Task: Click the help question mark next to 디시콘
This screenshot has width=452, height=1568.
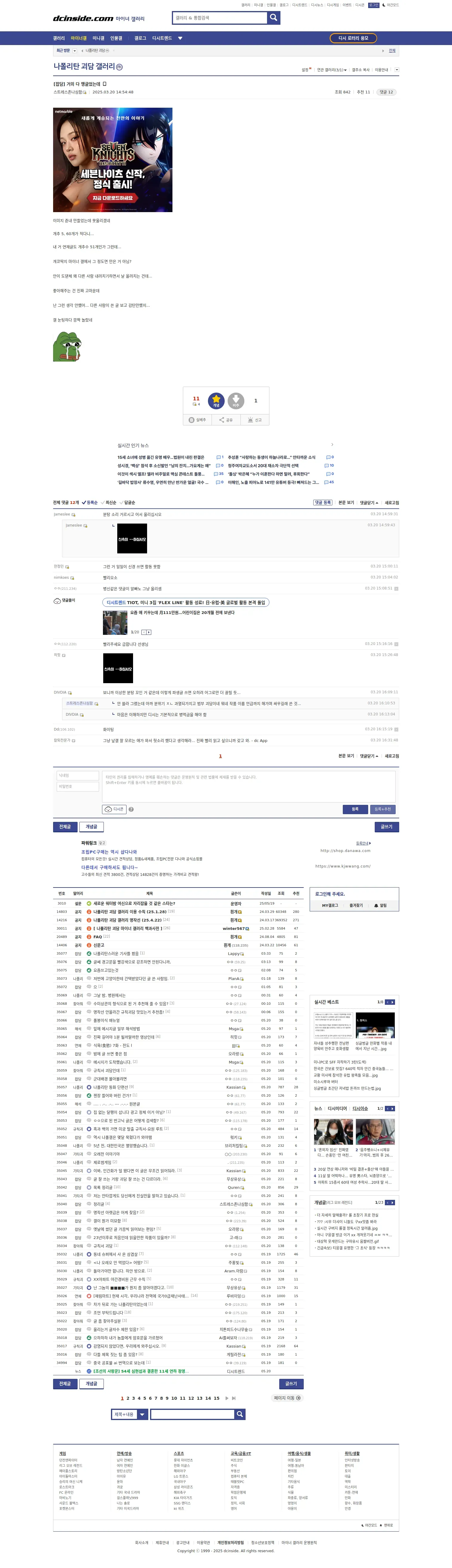Action: 131,810
